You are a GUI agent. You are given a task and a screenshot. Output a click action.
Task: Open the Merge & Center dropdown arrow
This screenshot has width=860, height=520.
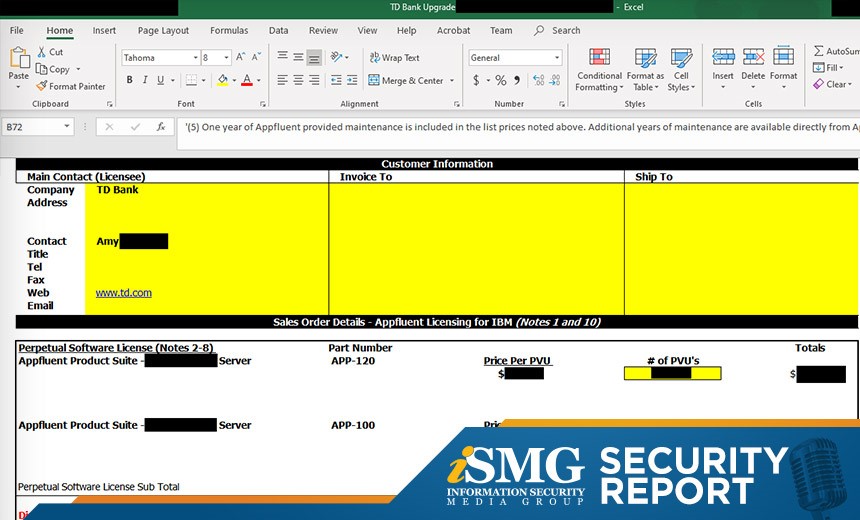[452, 81]
